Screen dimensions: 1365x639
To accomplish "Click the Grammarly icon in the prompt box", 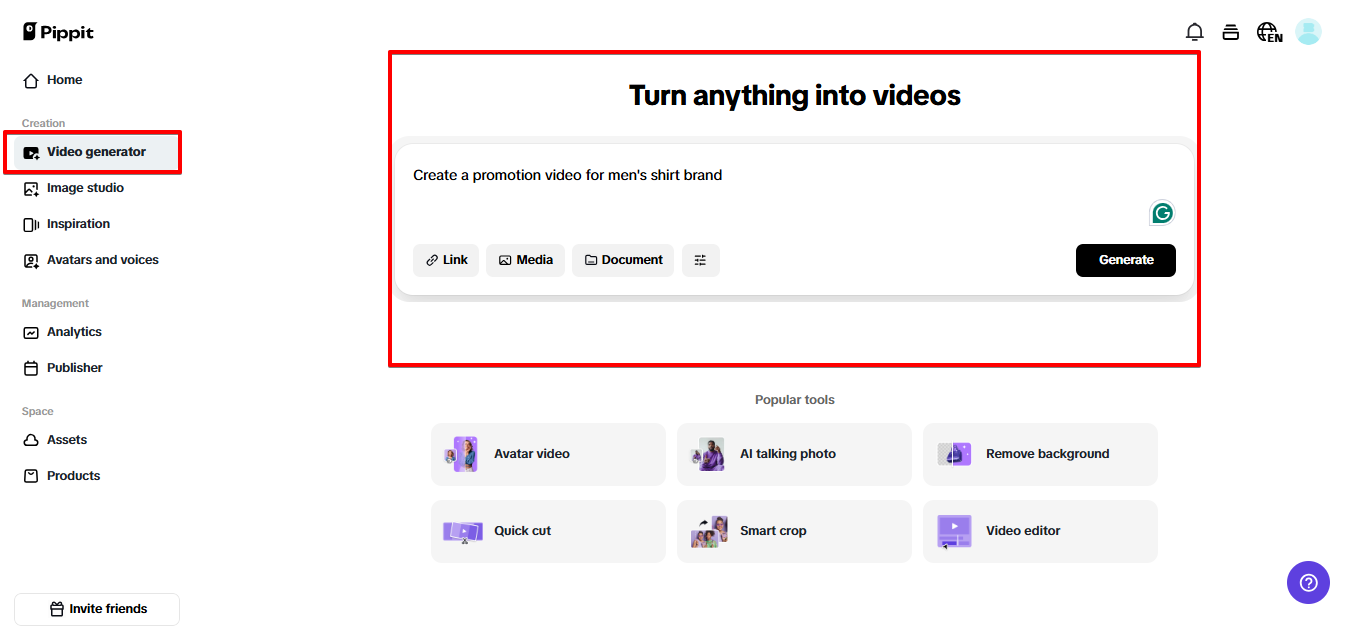I will (1162, 213).
